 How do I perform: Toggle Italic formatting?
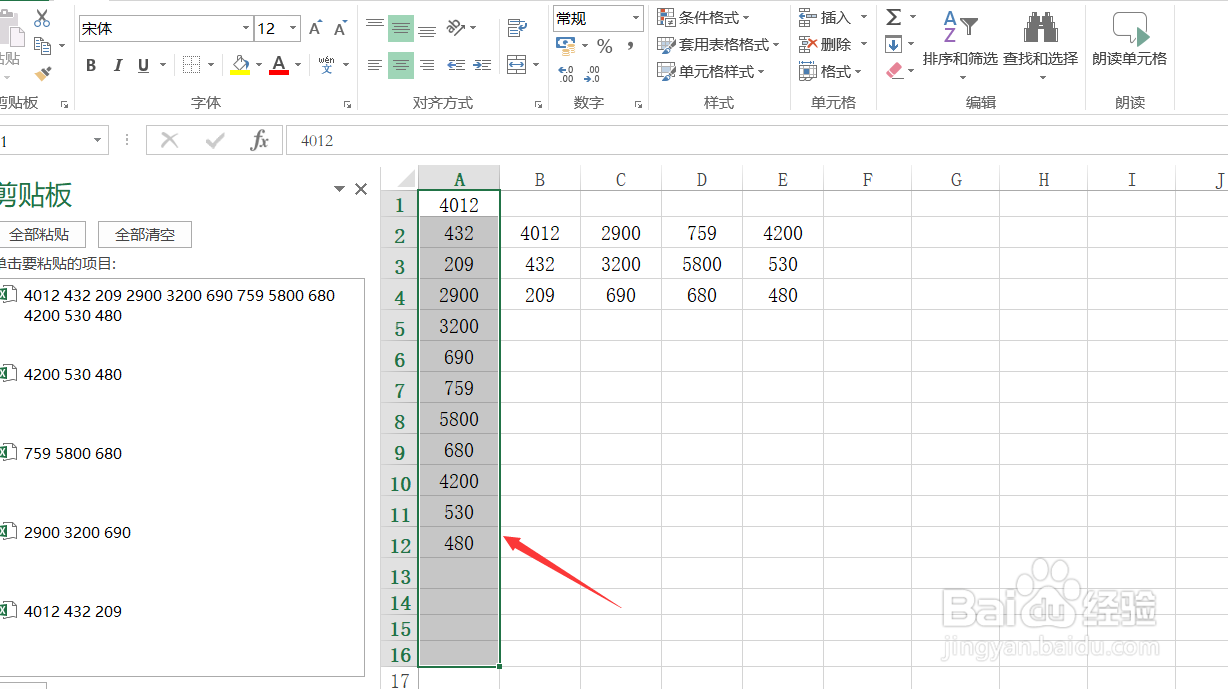tap(118, 65)
